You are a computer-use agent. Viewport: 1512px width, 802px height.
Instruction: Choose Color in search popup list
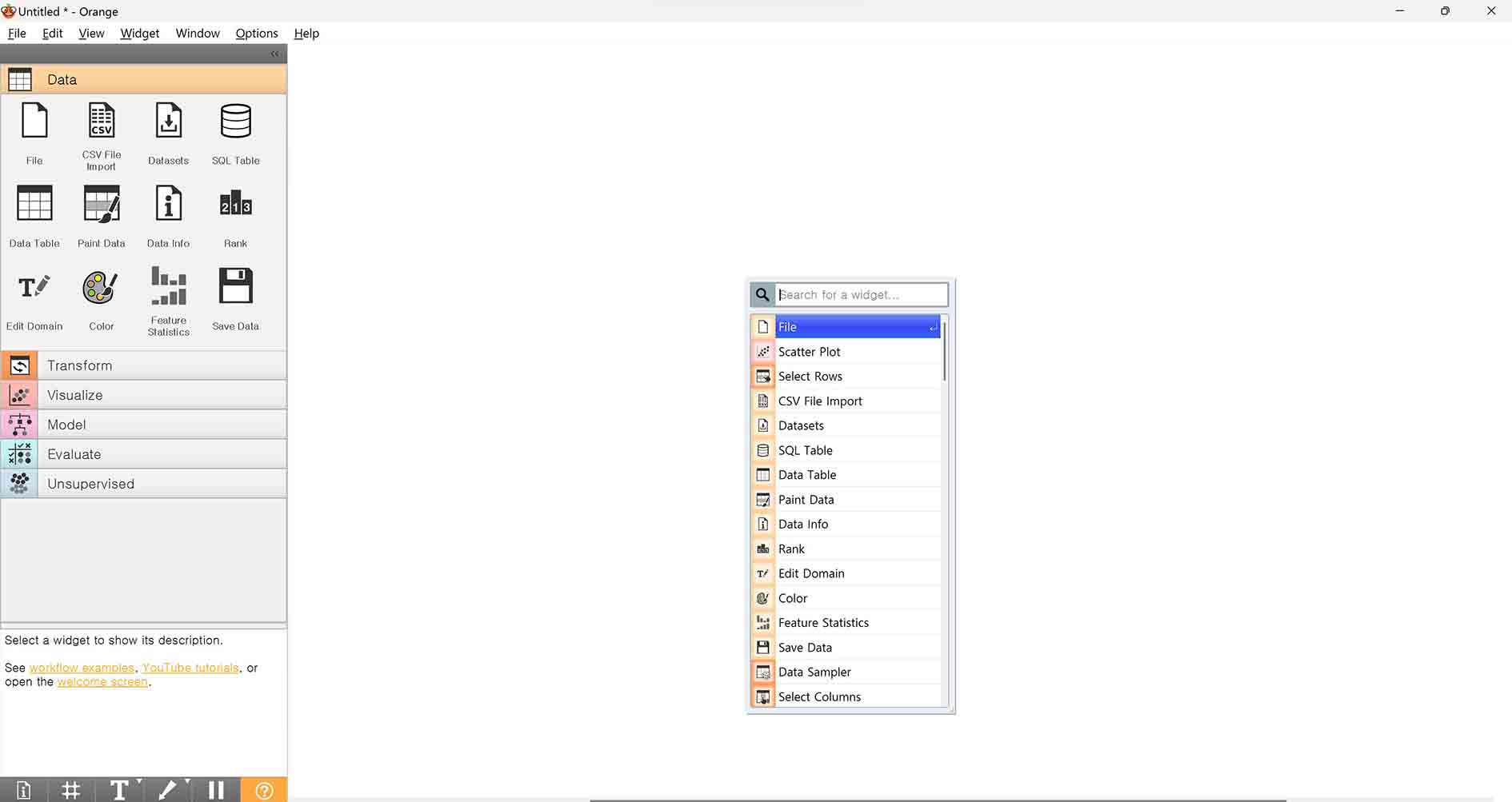pos(846,598)
